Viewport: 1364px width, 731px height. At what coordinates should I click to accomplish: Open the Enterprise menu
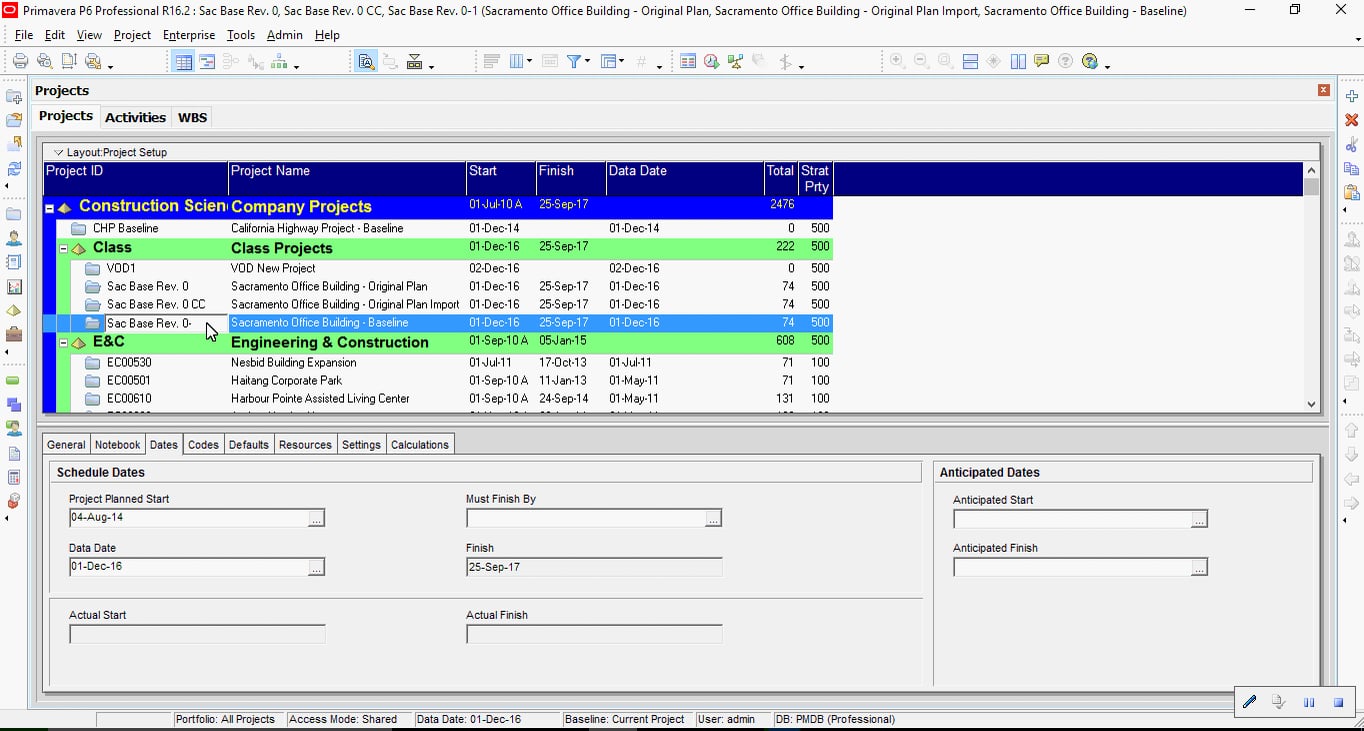[189, 35]
